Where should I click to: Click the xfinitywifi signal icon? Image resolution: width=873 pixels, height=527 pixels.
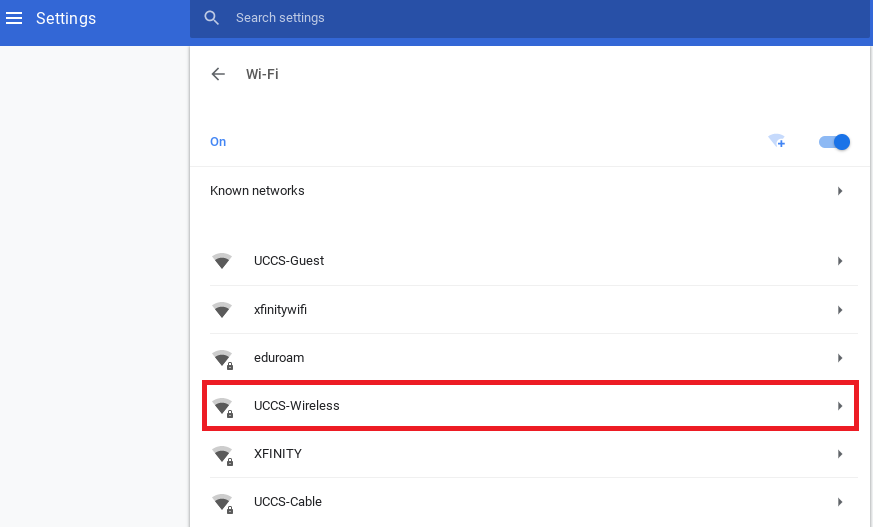pyautogui.click(x=222, y=310)
